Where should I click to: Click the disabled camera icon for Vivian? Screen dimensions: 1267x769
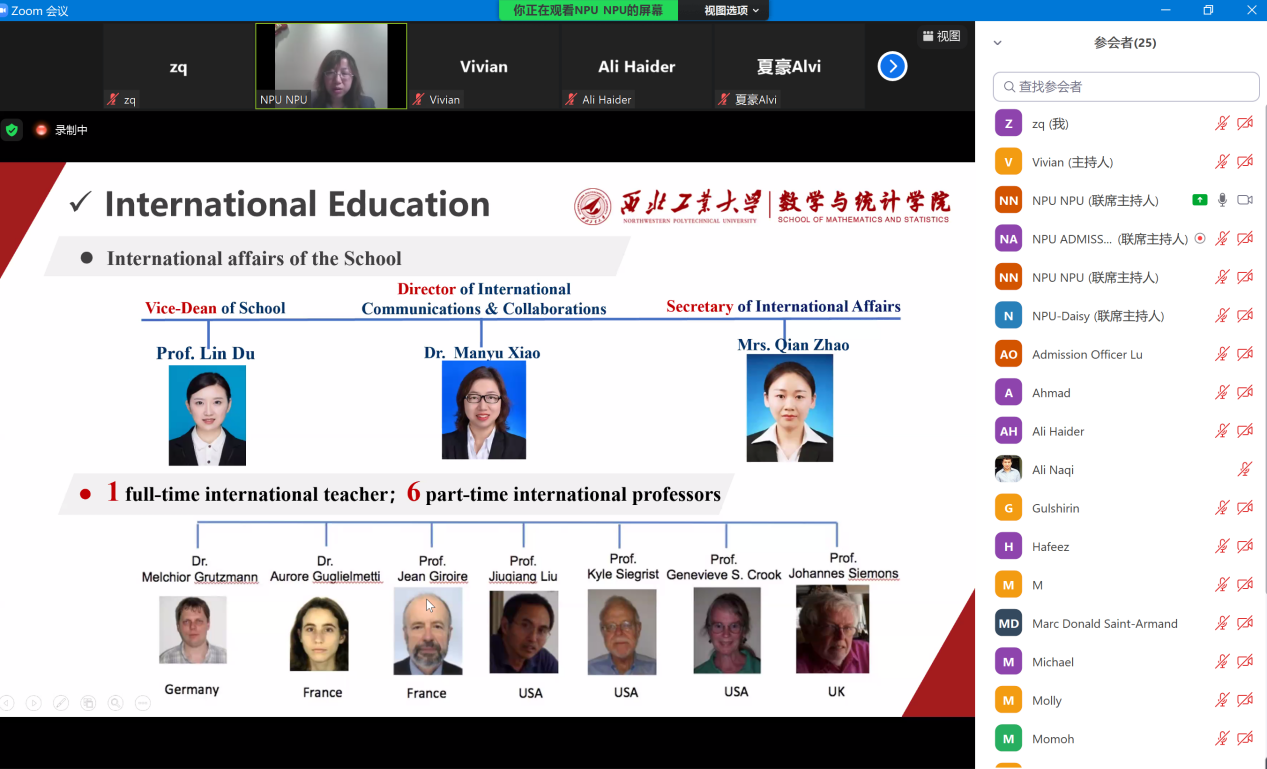pos(1245,162)
